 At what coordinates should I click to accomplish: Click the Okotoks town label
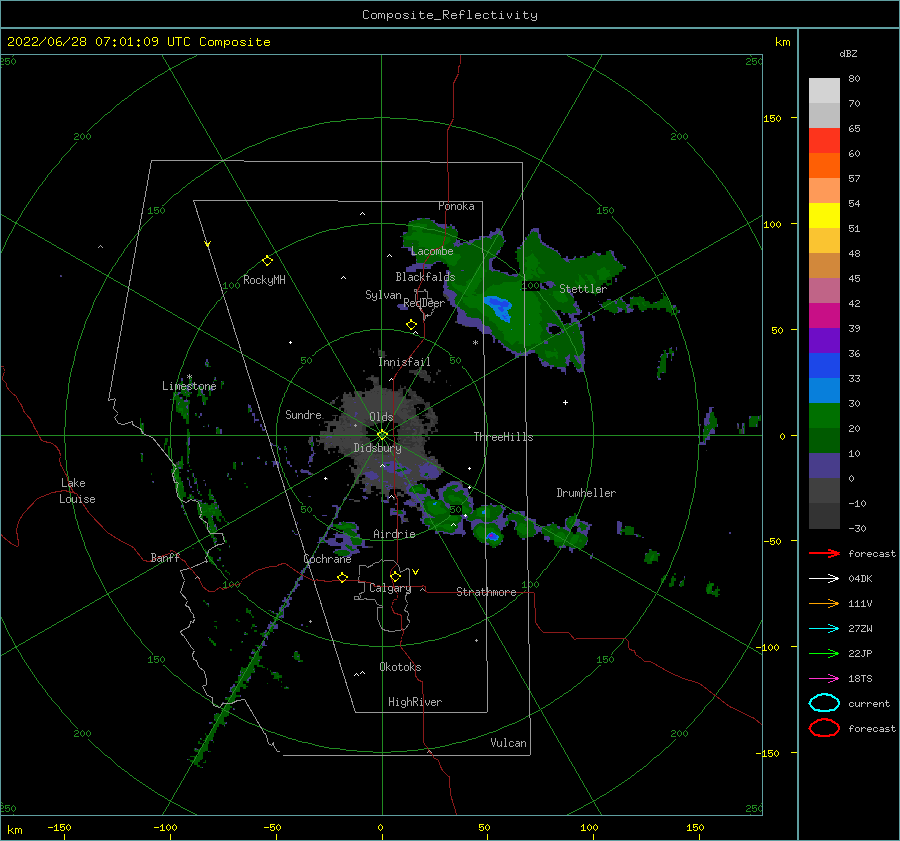400,667
